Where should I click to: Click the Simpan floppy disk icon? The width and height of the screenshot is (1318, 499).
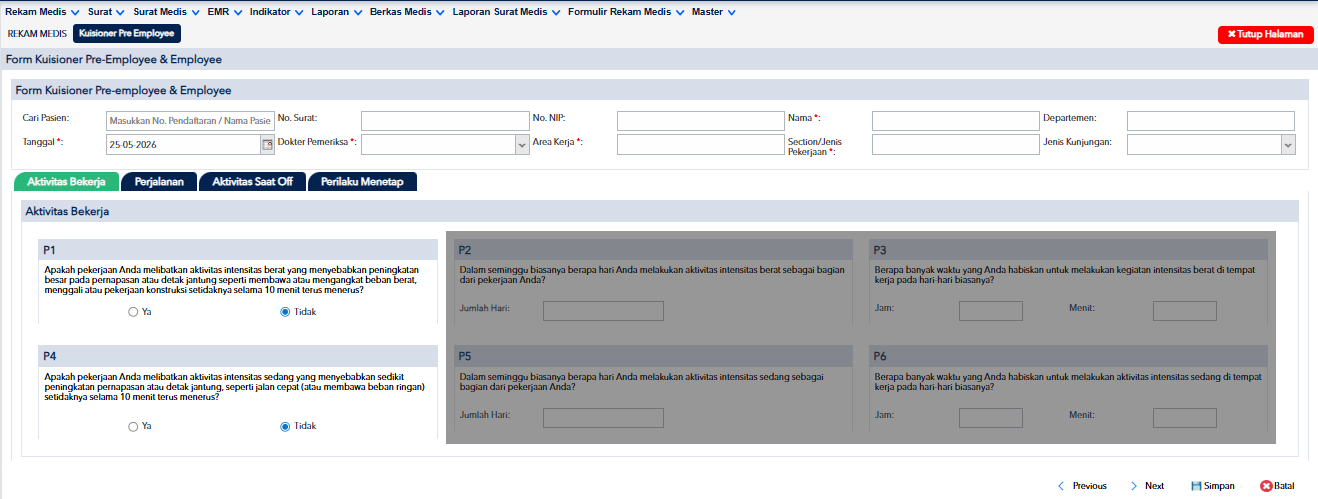(1196, 486)
